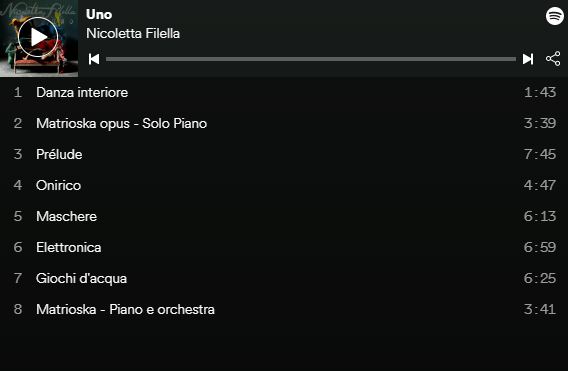Click track number 8
568x371 pixels.
coord(18,309)
